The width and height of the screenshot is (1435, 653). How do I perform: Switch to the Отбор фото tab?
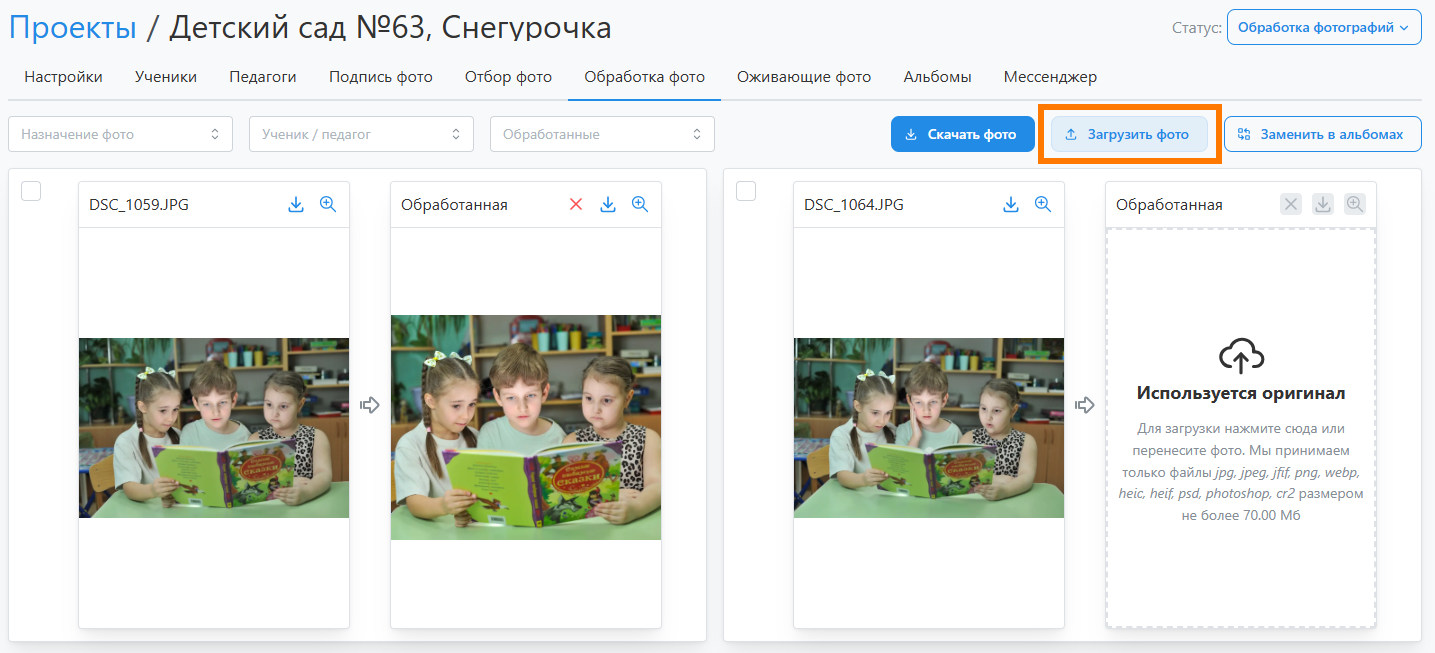pos(508,77)
